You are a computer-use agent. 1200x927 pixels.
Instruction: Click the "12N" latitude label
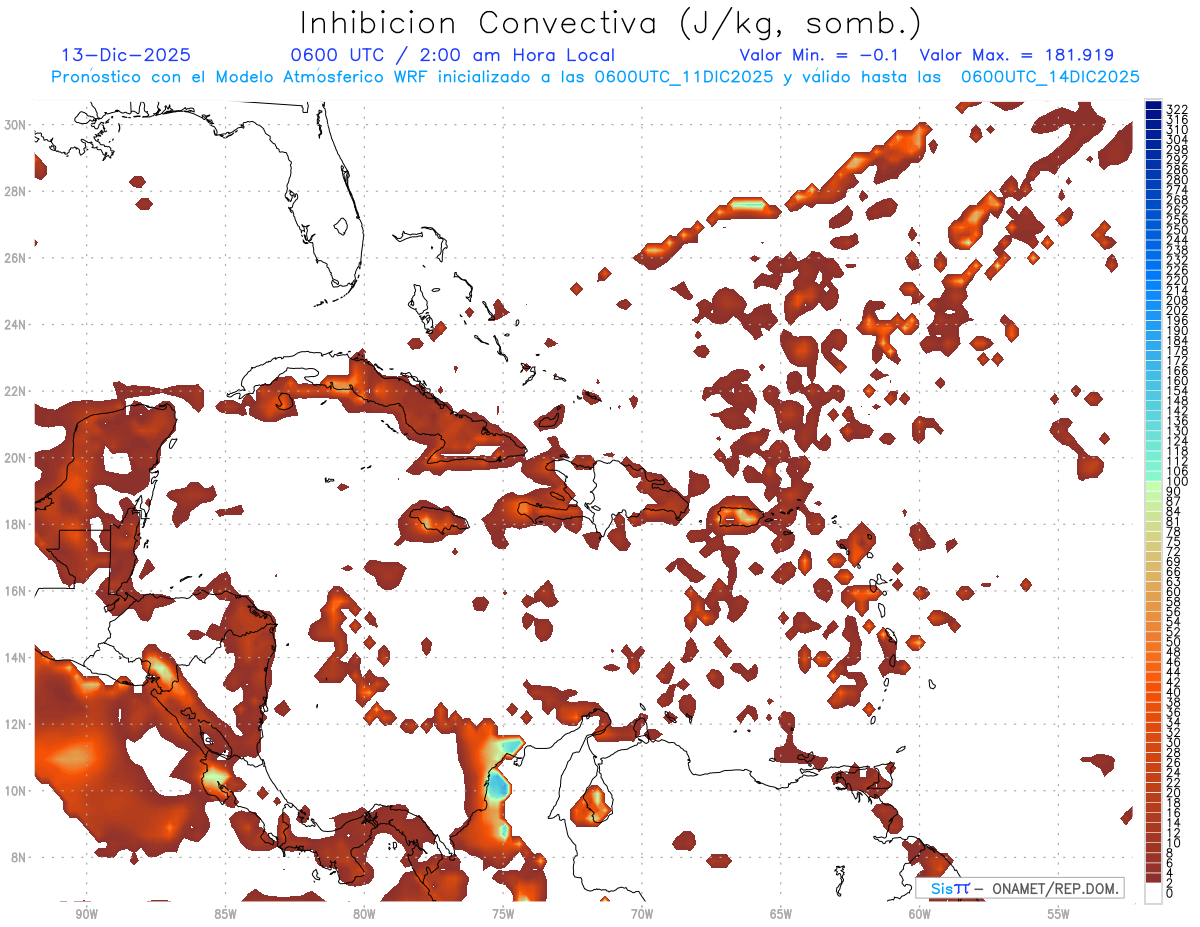click(16, 724)
